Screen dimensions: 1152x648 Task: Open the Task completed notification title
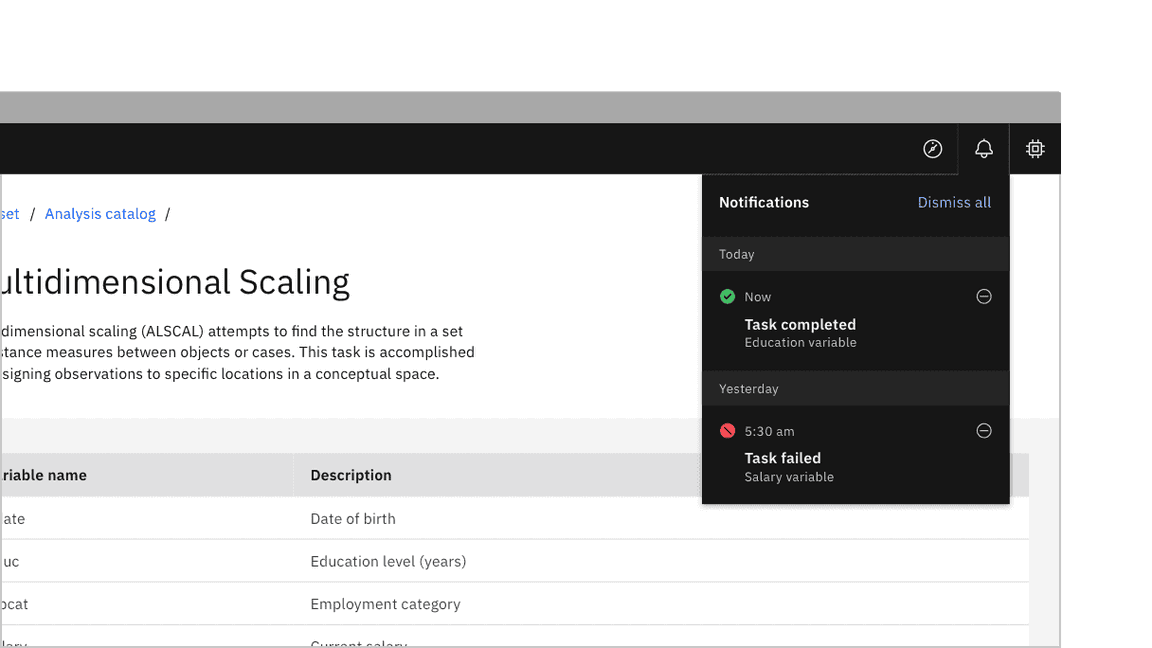800,325
